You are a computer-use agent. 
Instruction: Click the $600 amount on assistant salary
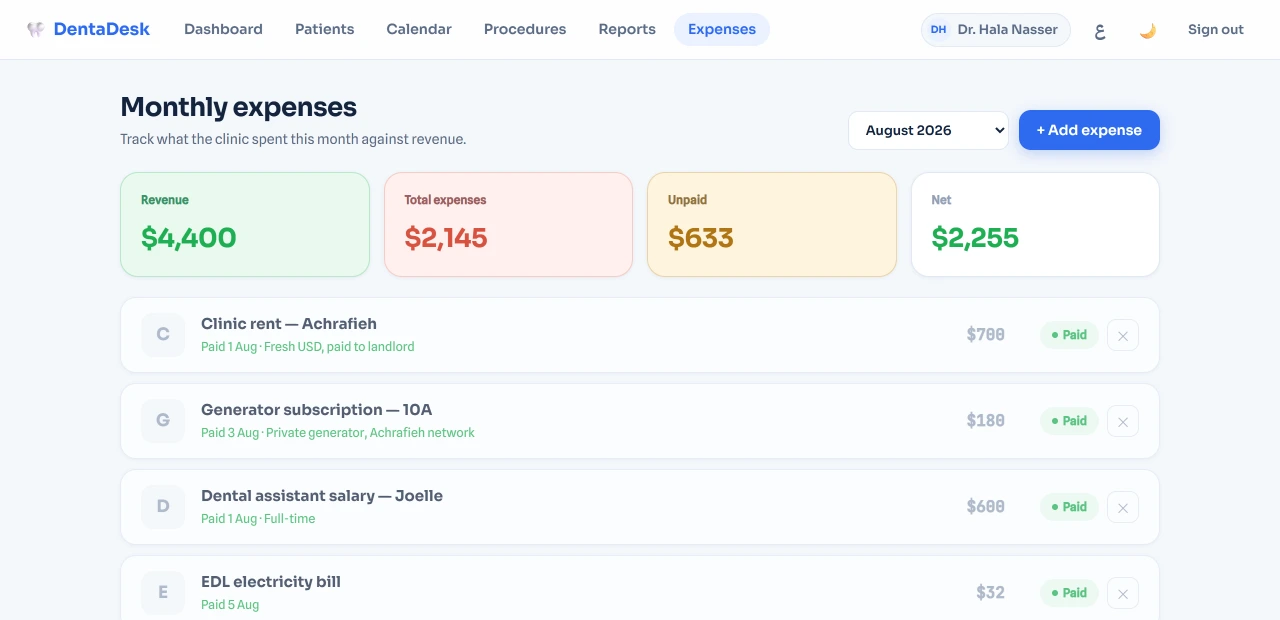[986, 507]
